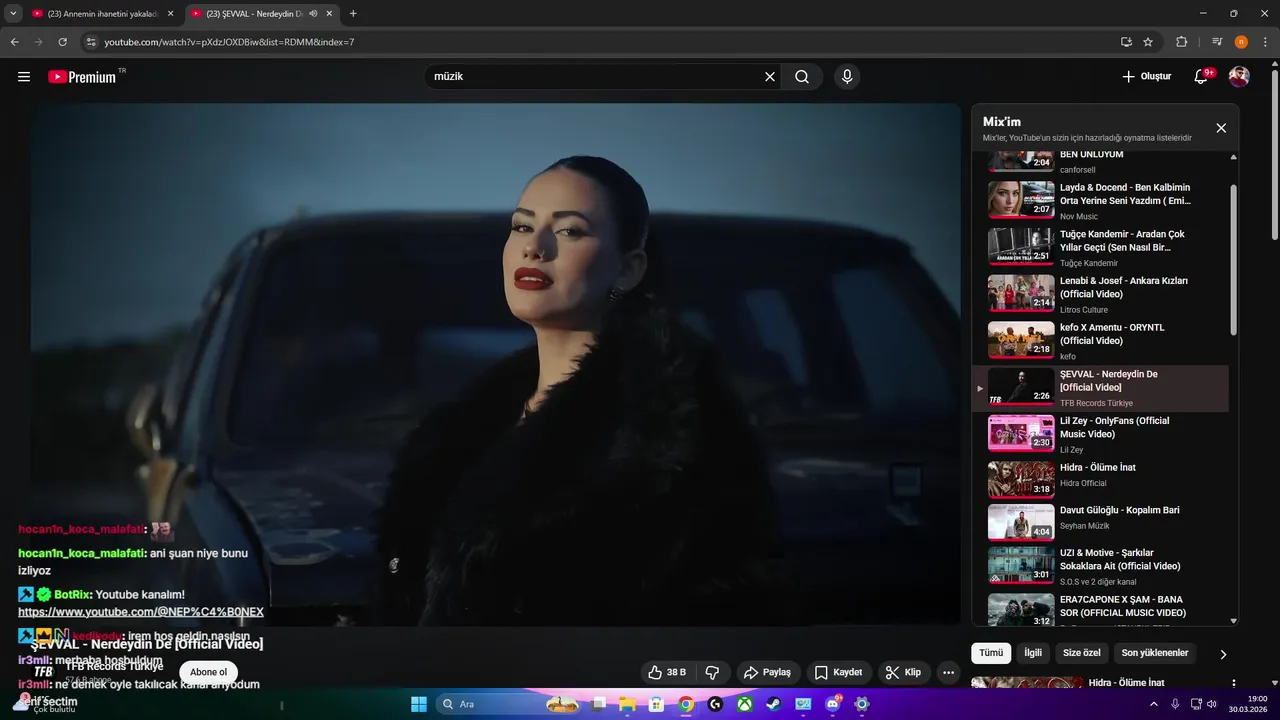The width and height of the screenshot is (1280, 720).
Task: Open Discord from the taskbar
Action: [x=833, y=704]
